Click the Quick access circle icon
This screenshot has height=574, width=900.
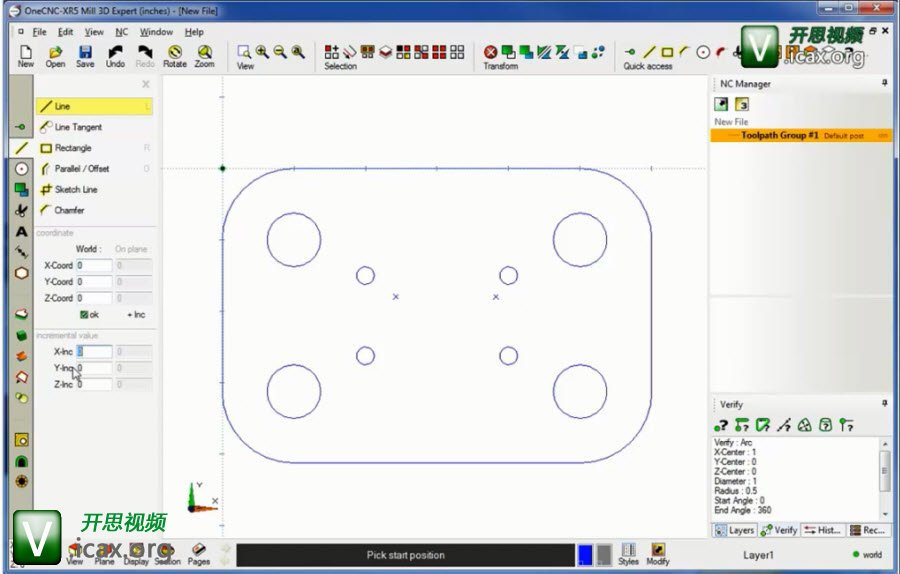[x=703, y=52]
